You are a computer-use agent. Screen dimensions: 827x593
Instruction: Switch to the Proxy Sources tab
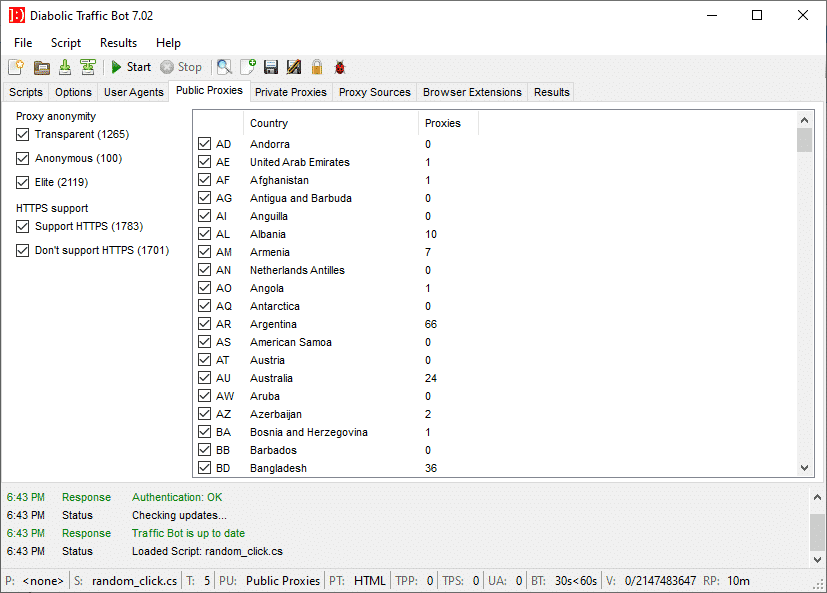click(x=374, y=92)
